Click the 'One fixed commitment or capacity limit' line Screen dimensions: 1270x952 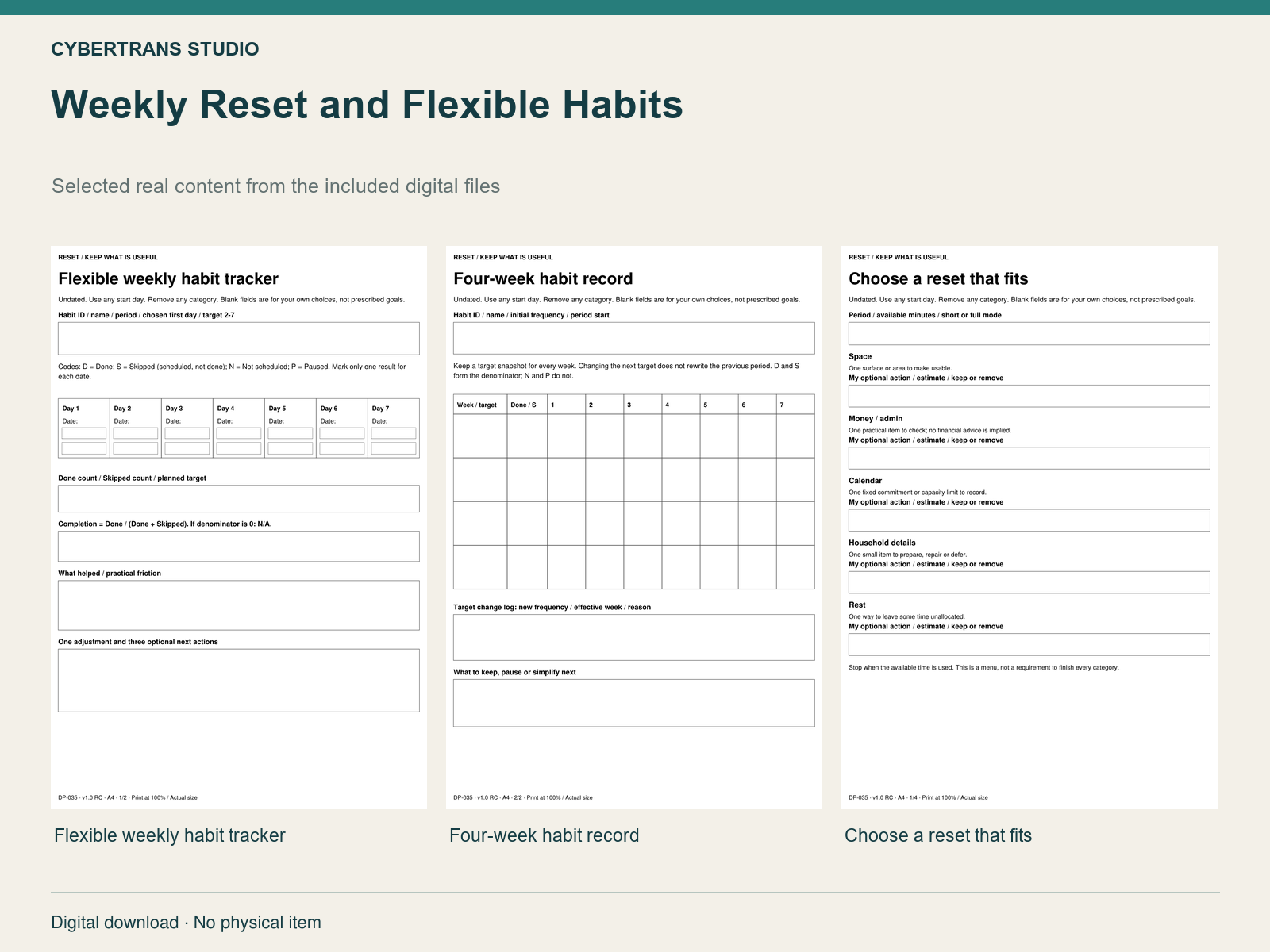[917, 493]
